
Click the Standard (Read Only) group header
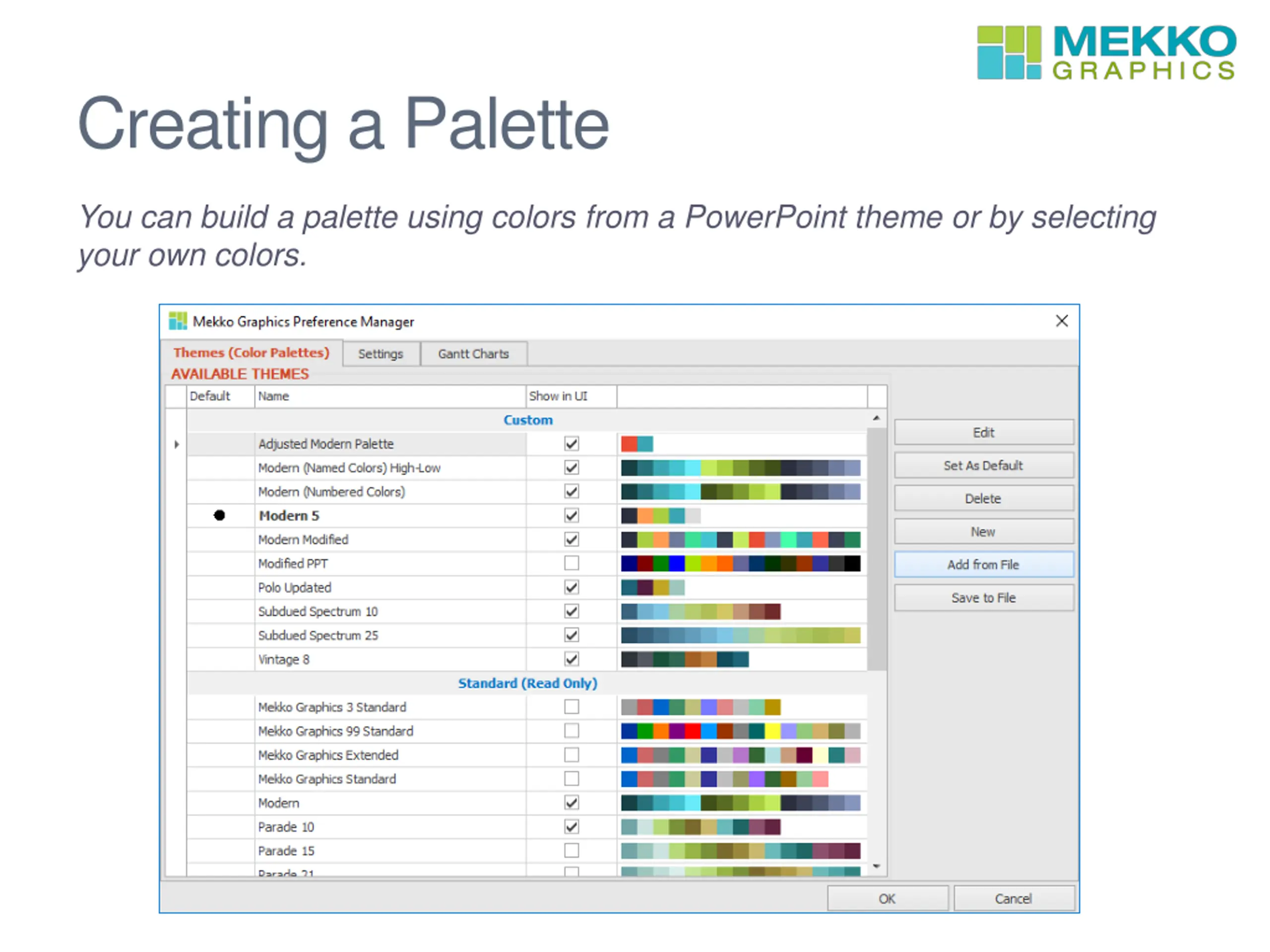(528, 683)
